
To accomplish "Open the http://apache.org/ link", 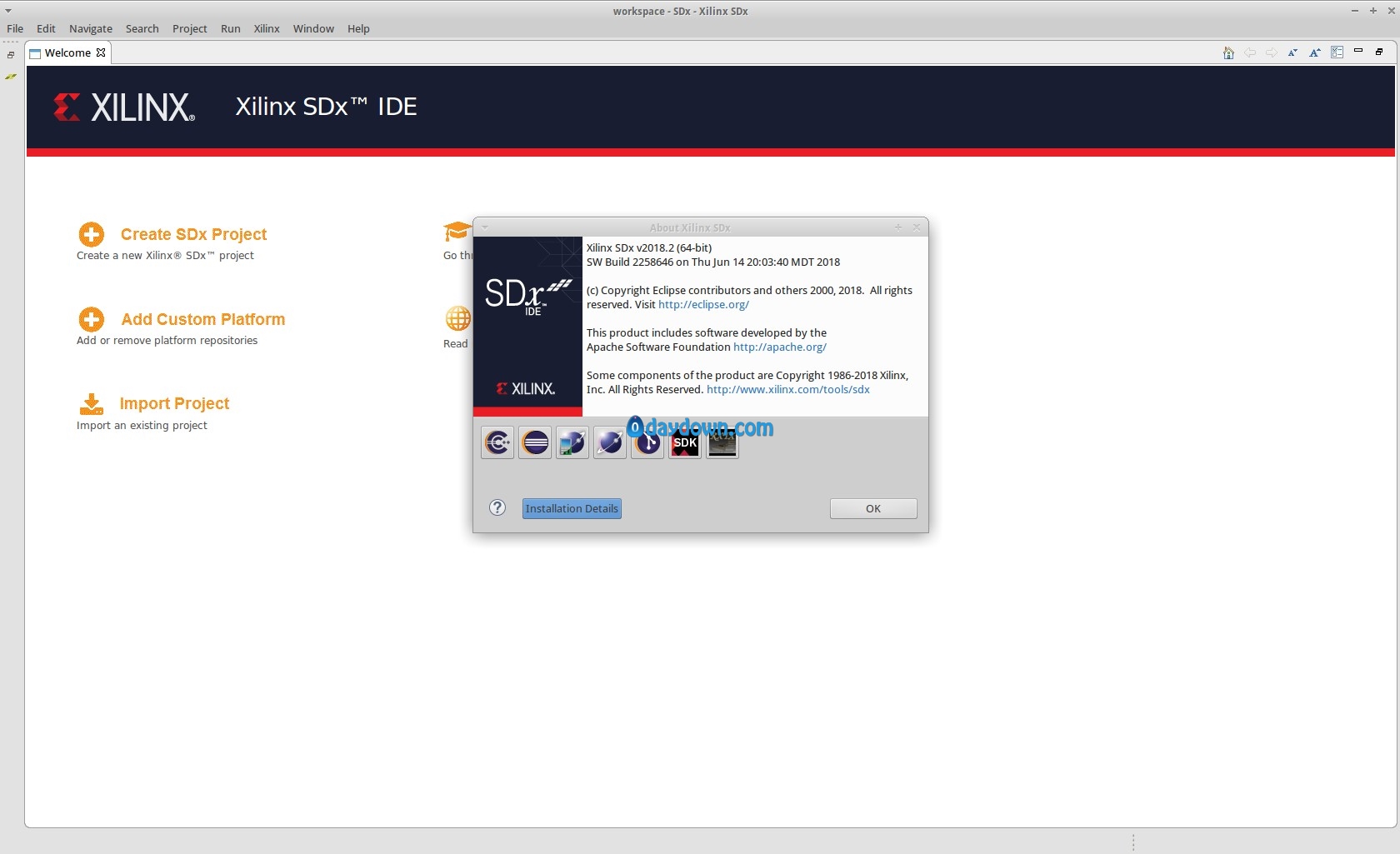I will pyautogui.click(x=780, y=347).
